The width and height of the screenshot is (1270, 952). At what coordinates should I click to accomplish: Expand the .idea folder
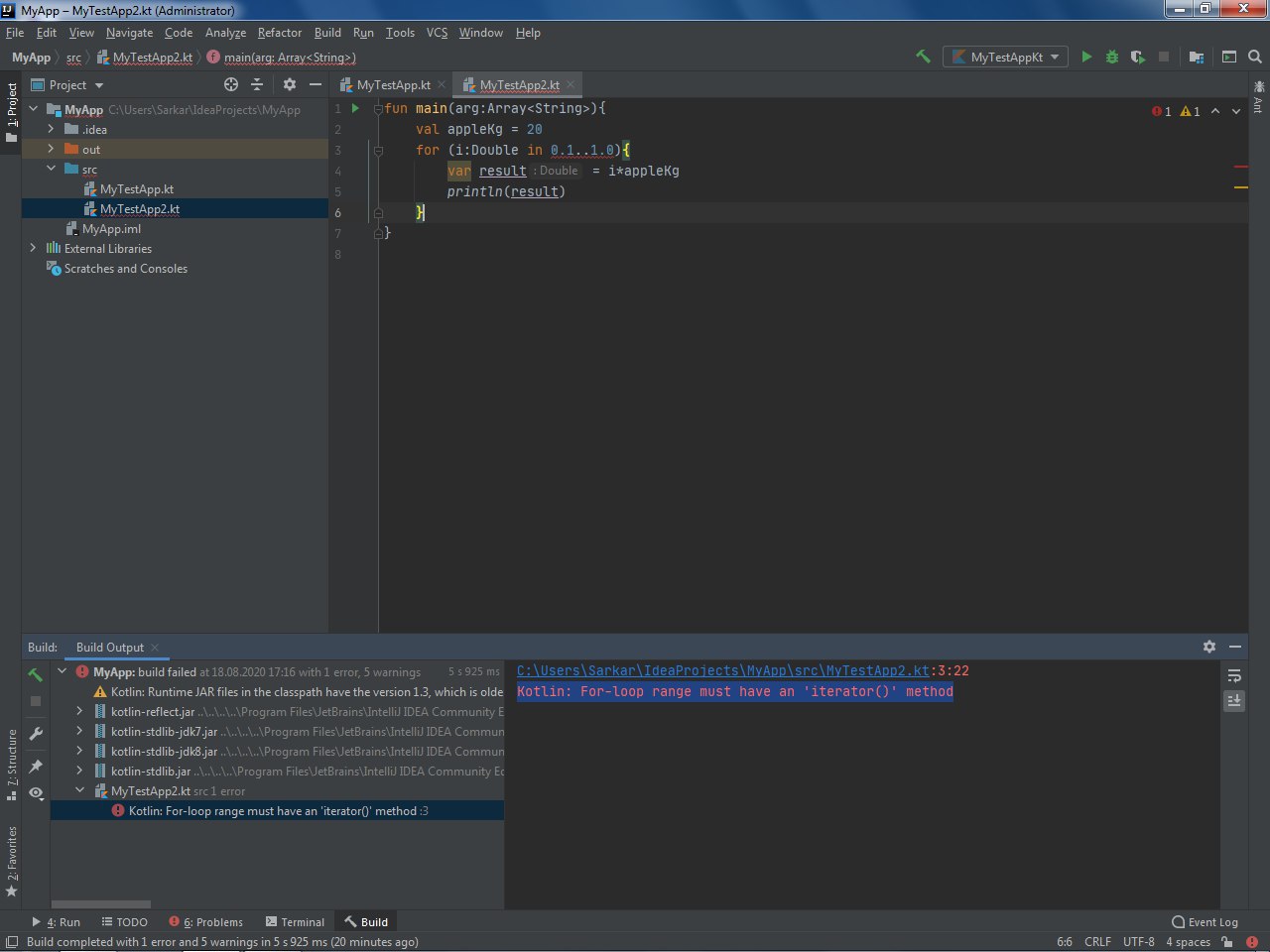point(52,129)
